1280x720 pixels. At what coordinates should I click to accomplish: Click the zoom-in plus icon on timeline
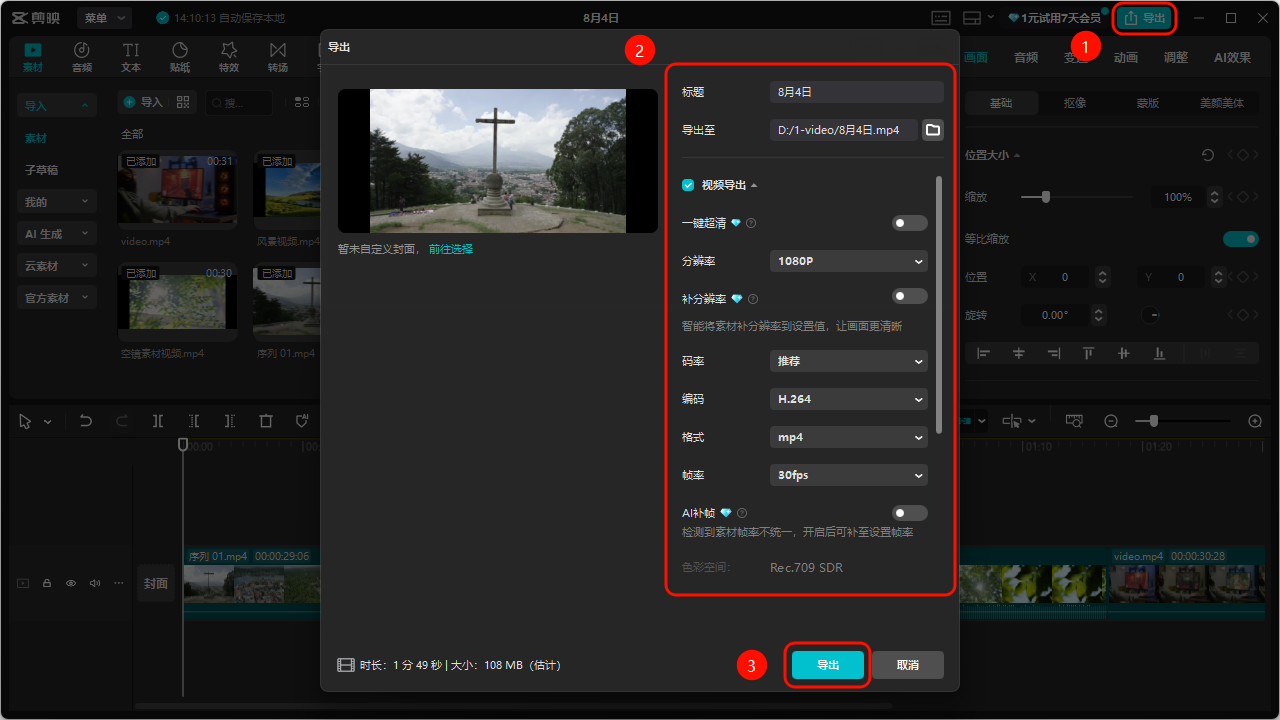[x=1256, y=421]
